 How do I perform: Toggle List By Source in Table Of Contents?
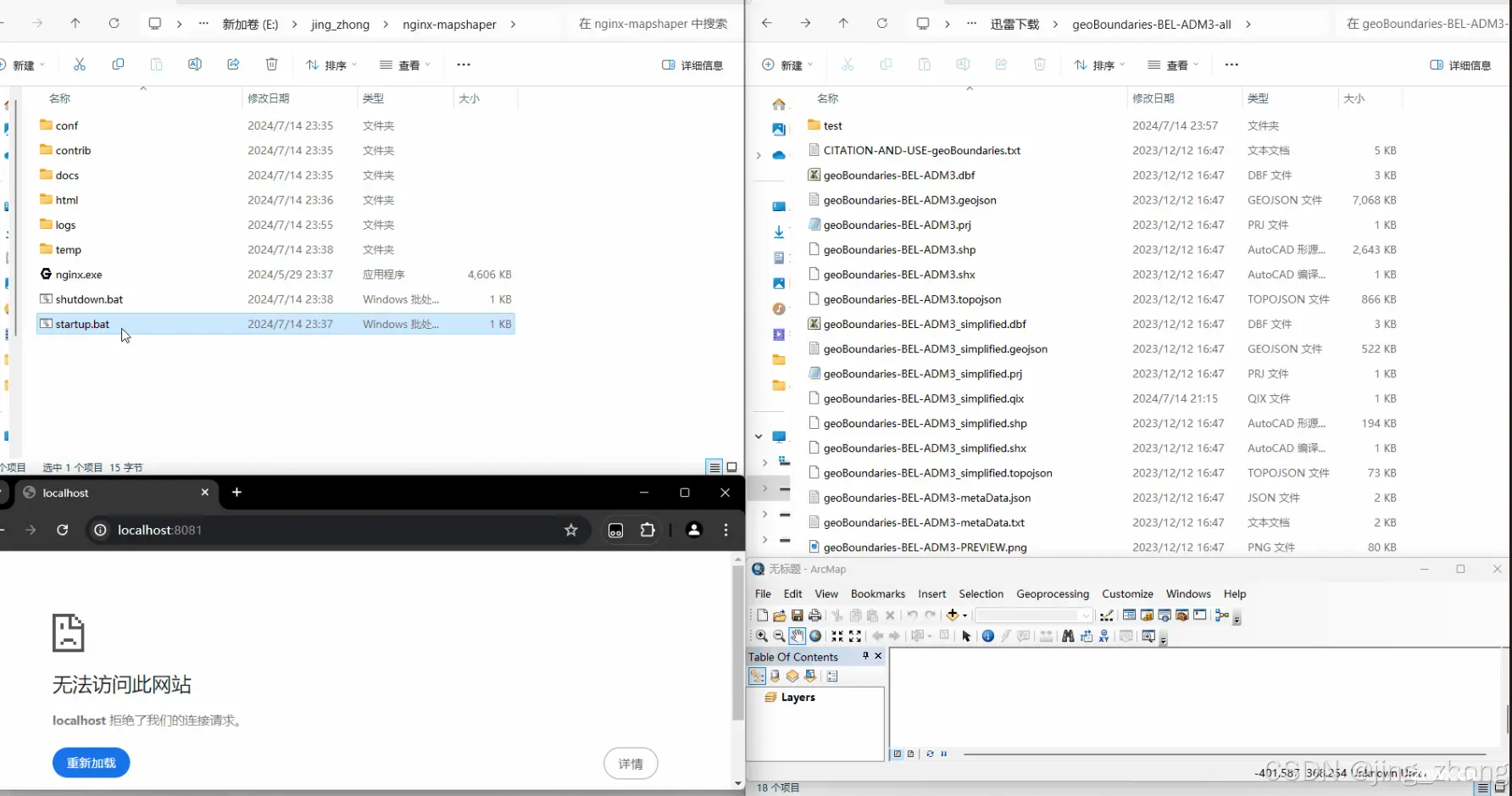click(775, 676)
